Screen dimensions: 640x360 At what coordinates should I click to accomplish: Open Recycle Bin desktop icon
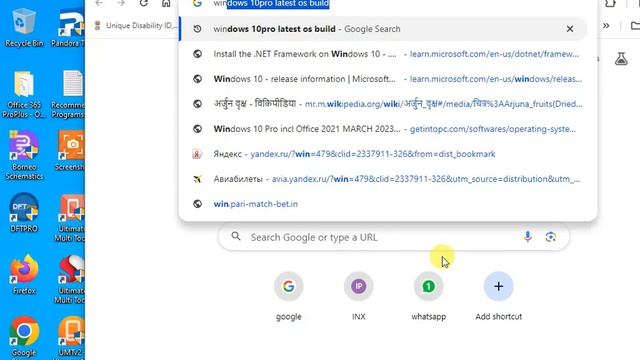[x=24, y=28]
